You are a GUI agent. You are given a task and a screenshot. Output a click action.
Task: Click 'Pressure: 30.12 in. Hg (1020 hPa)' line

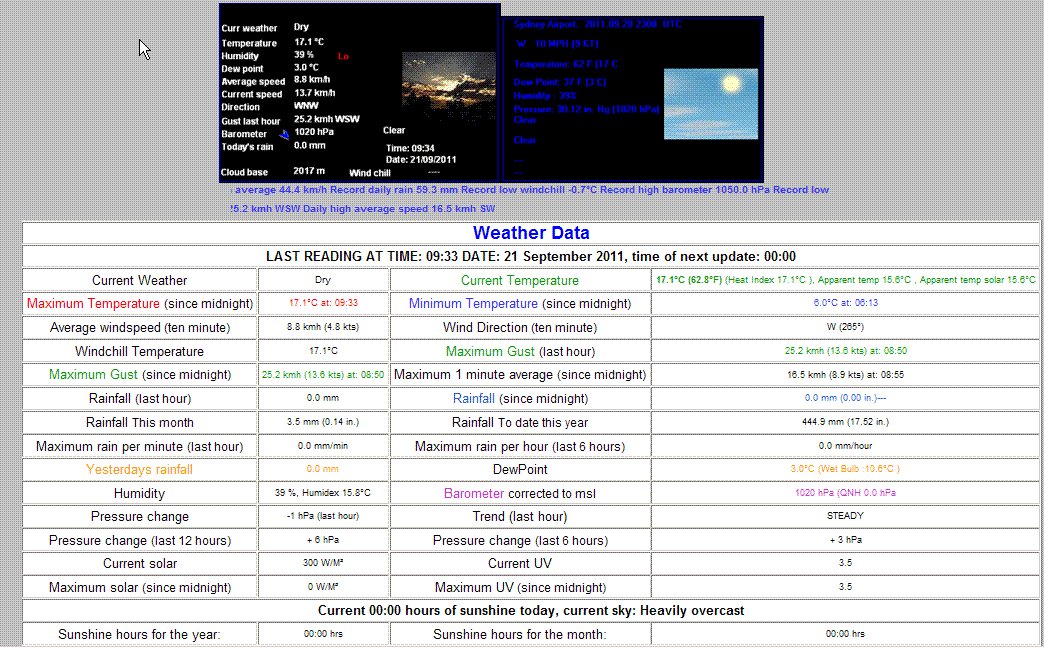click(587, 109)
